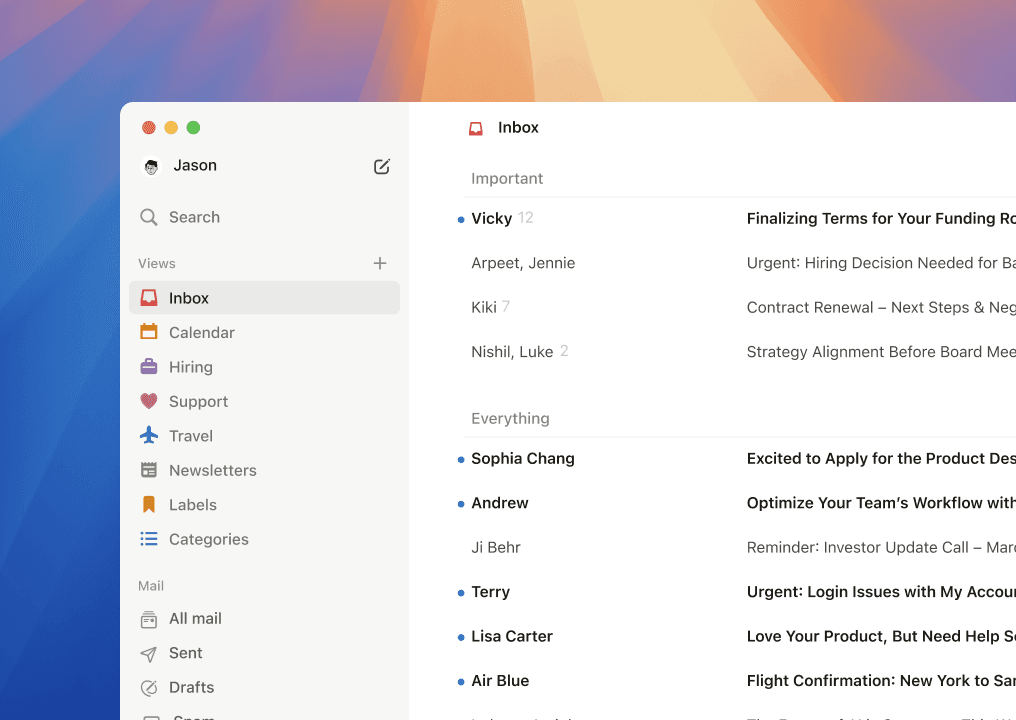Open the All mail folder

pos(197,619)
